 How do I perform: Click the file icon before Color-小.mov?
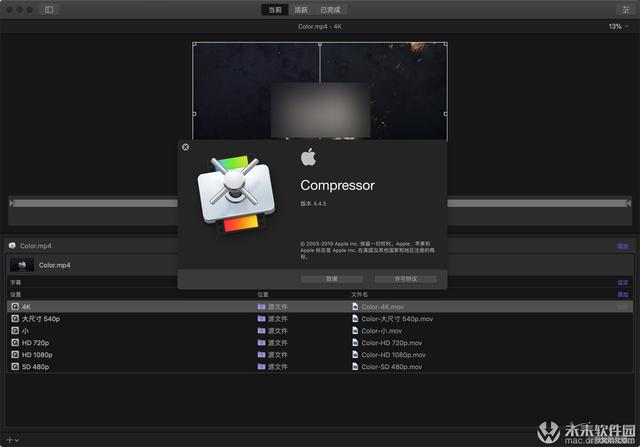(x=355, y=331)
